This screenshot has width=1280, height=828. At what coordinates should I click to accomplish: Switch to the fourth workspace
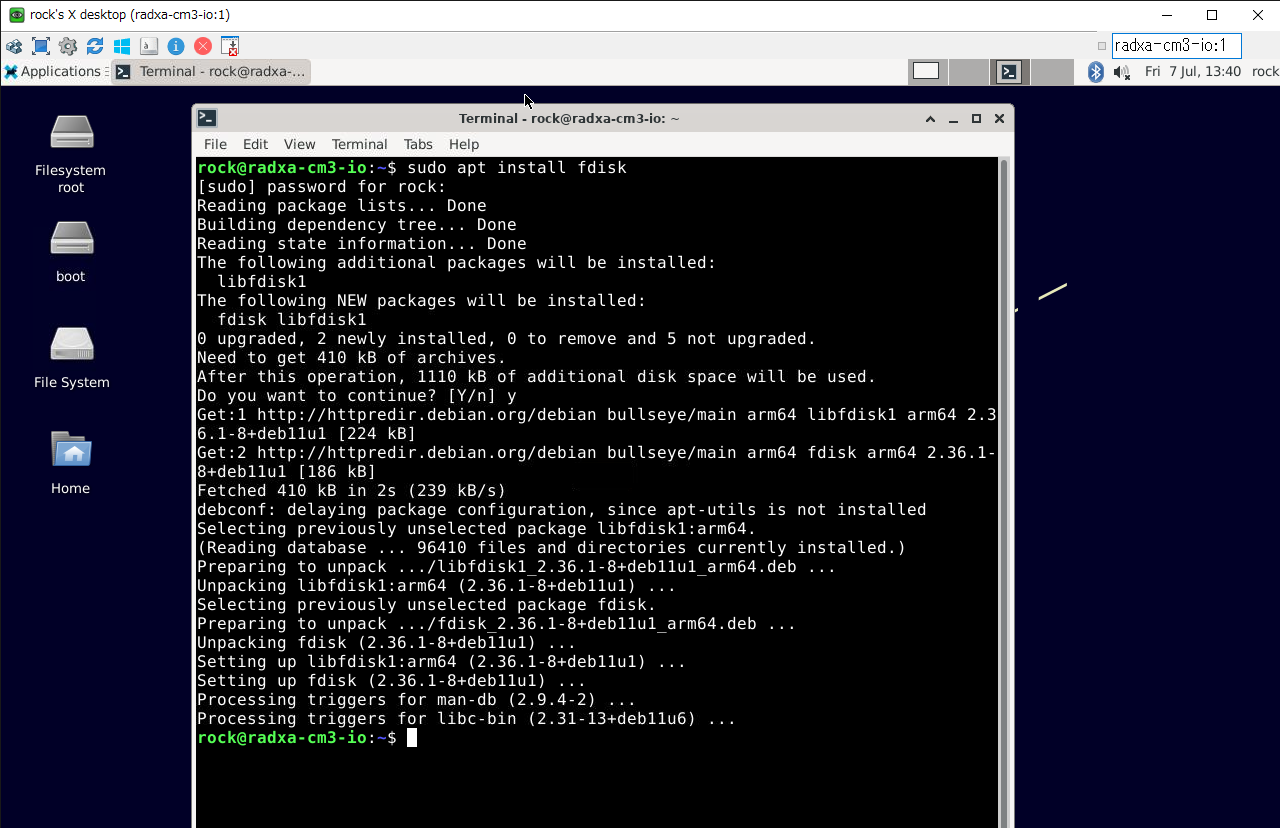coord(1052,71)
